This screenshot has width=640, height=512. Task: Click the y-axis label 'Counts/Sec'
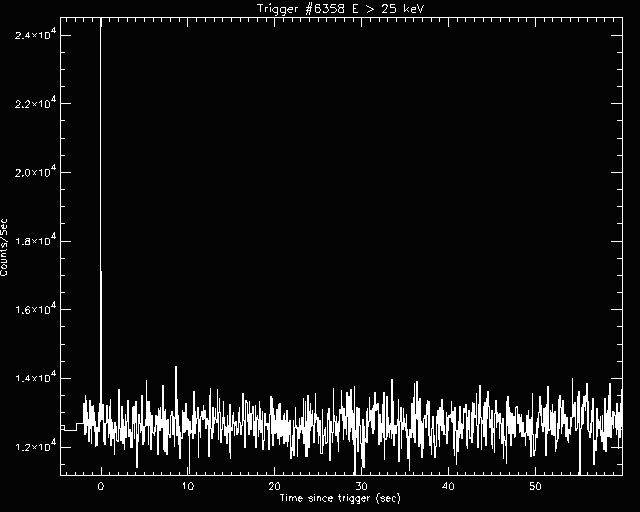pos(4,247)
